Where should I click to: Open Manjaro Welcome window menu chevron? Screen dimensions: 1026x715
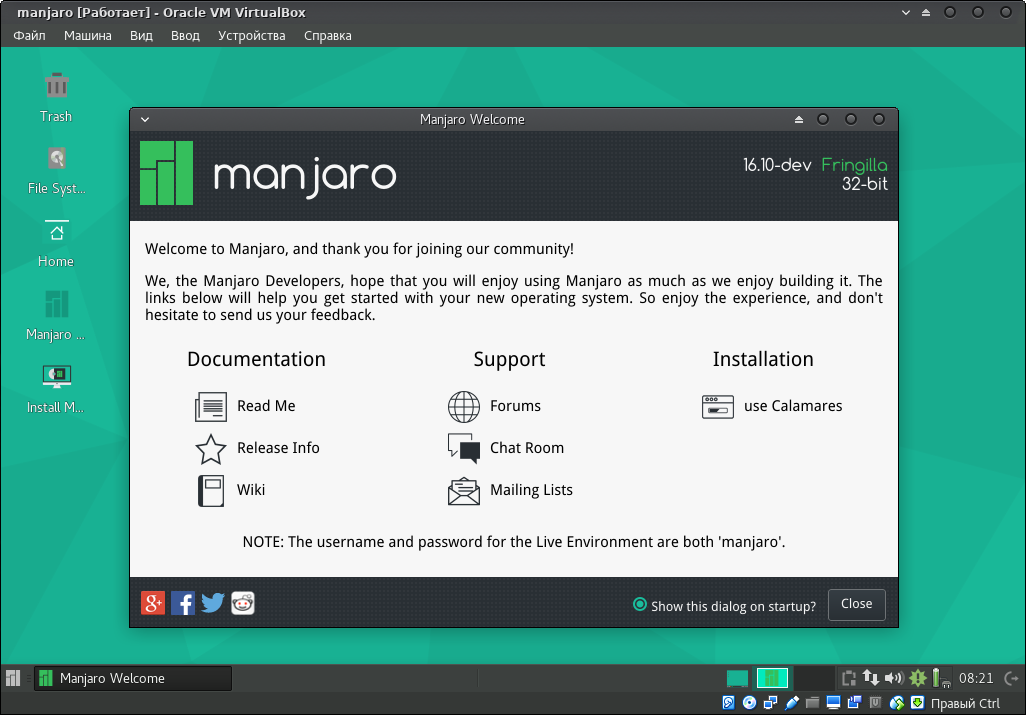coord(145,120)
